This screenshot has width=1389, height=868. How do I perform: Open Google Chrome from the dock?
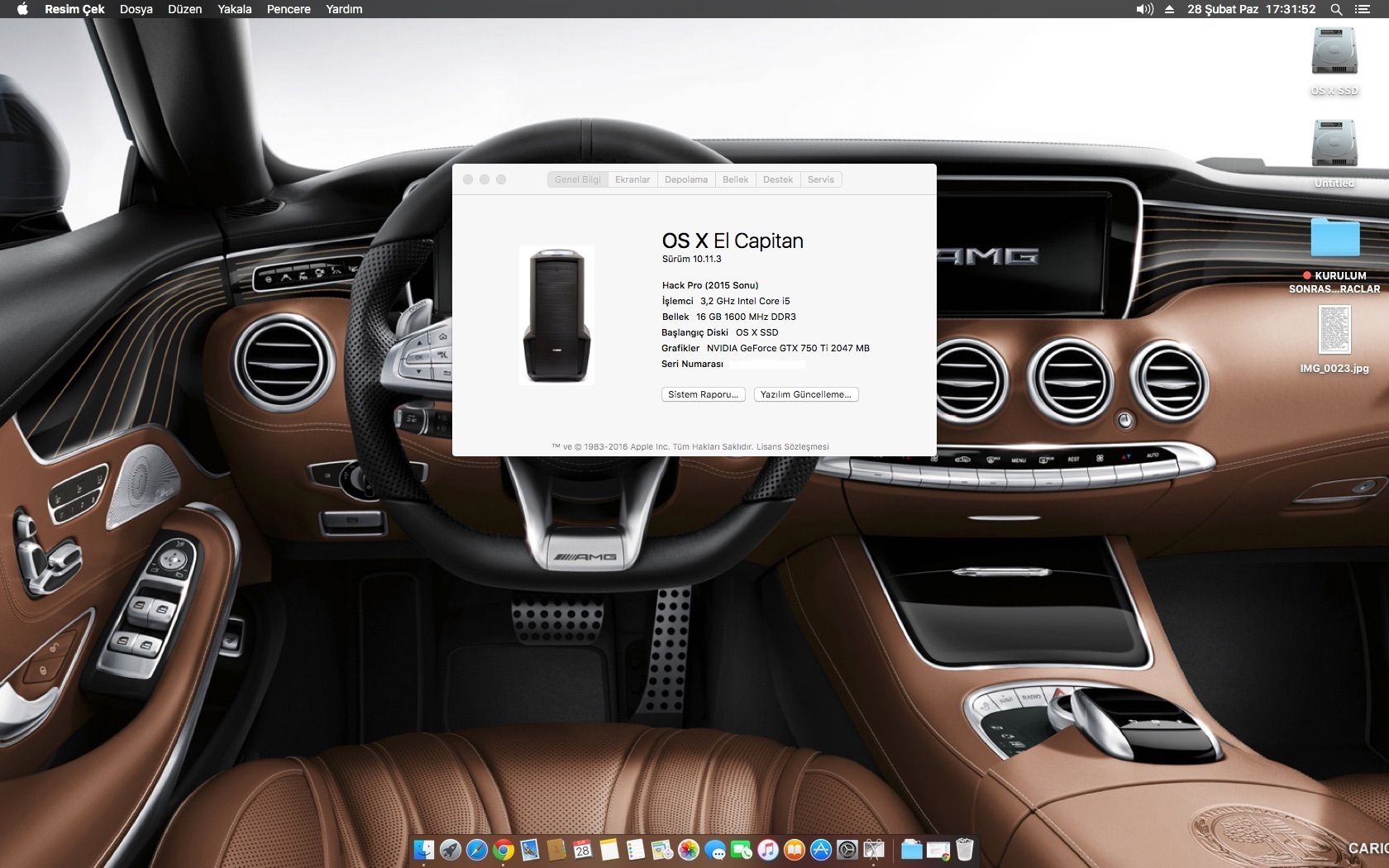click(504, 849)
